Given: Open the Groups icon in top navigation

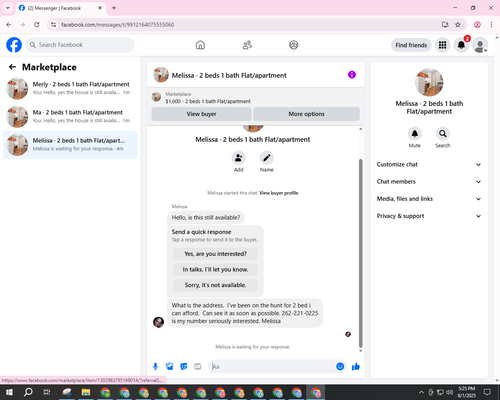Looking at the screenshot, I should [x=294, y=45].
